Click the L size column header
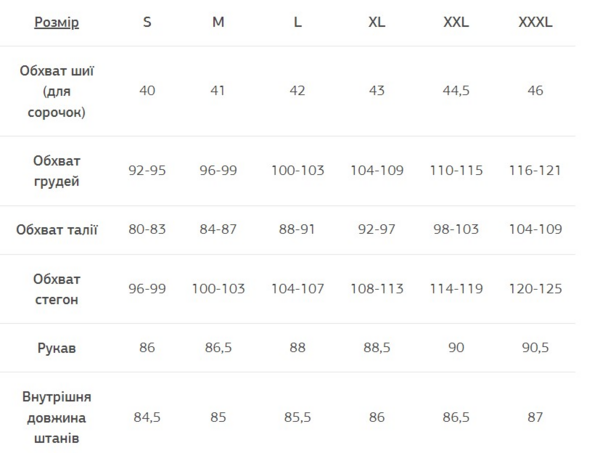This screenshot has height=453, width=600. pyautogui.click(x=298, y=22)
